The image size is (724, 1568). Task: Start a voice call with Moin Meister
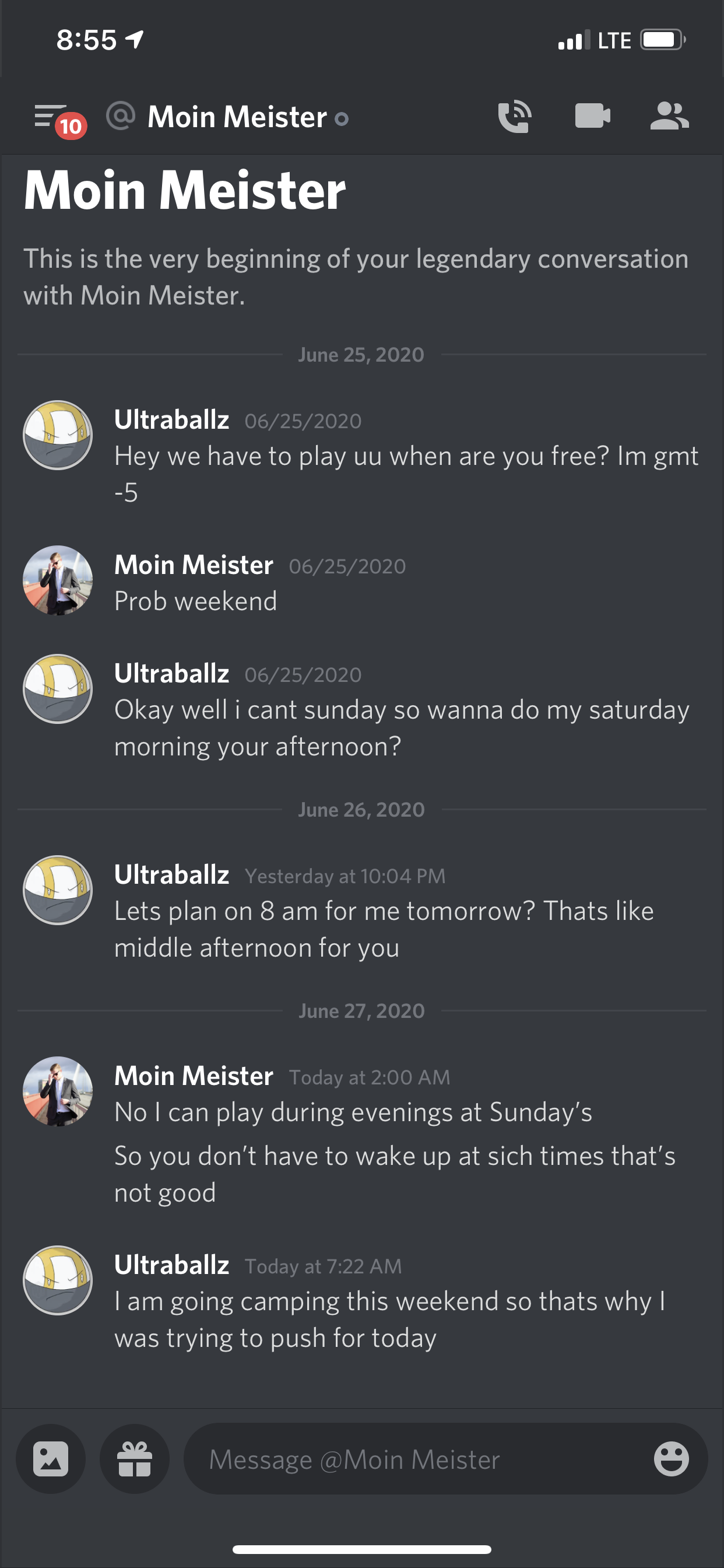[x=514, y=116]
